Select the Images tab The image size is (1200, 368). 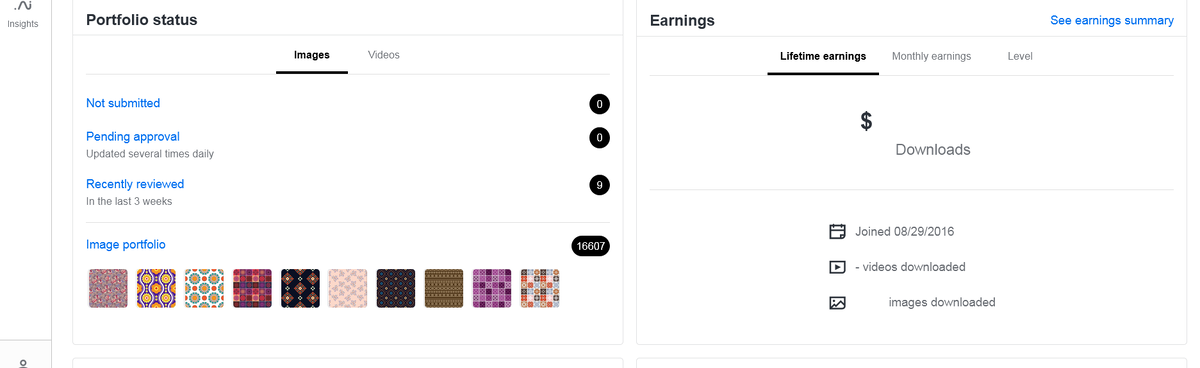[312, 55]
